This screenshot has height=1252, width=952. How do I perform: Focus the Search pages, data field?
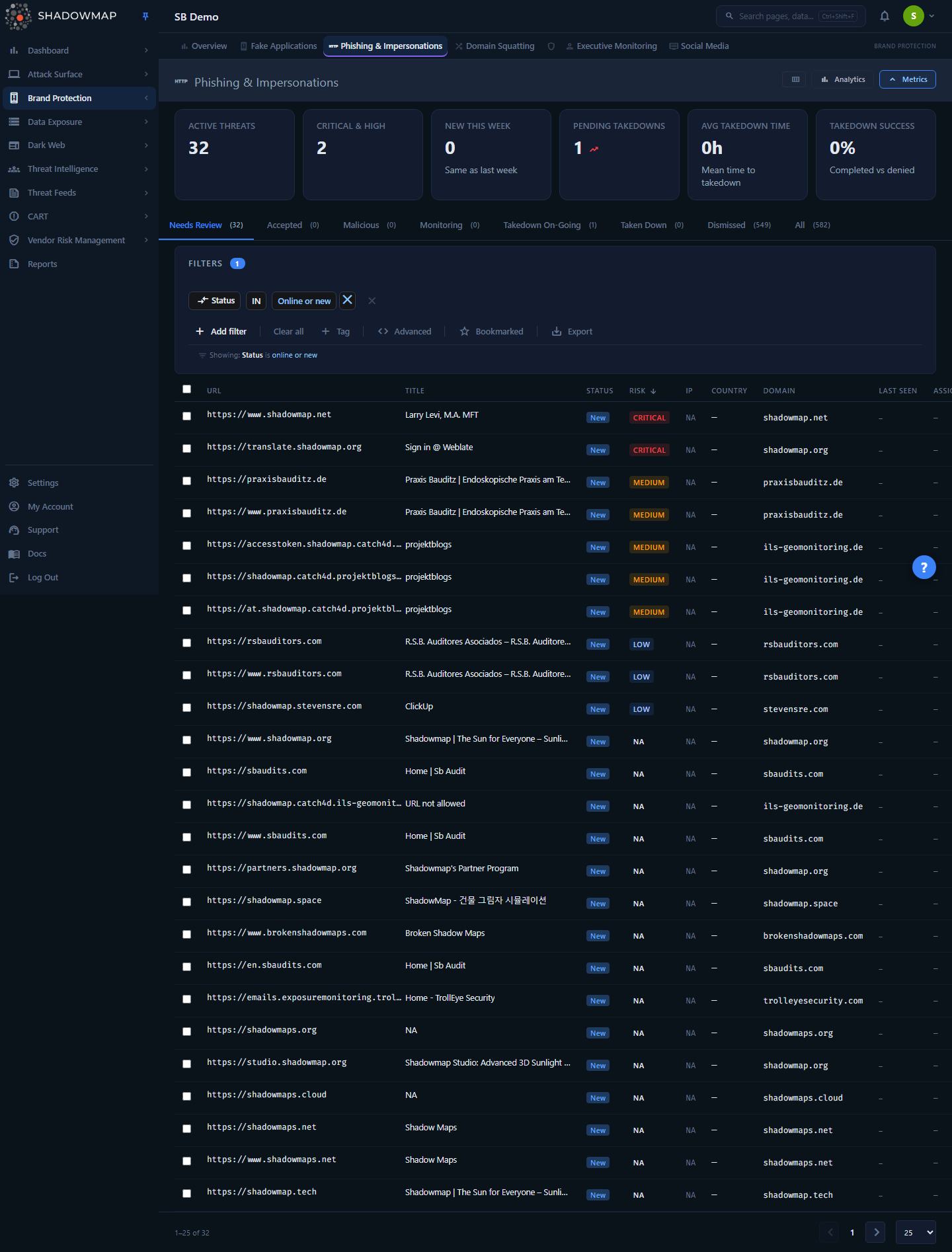click(790, 16)
